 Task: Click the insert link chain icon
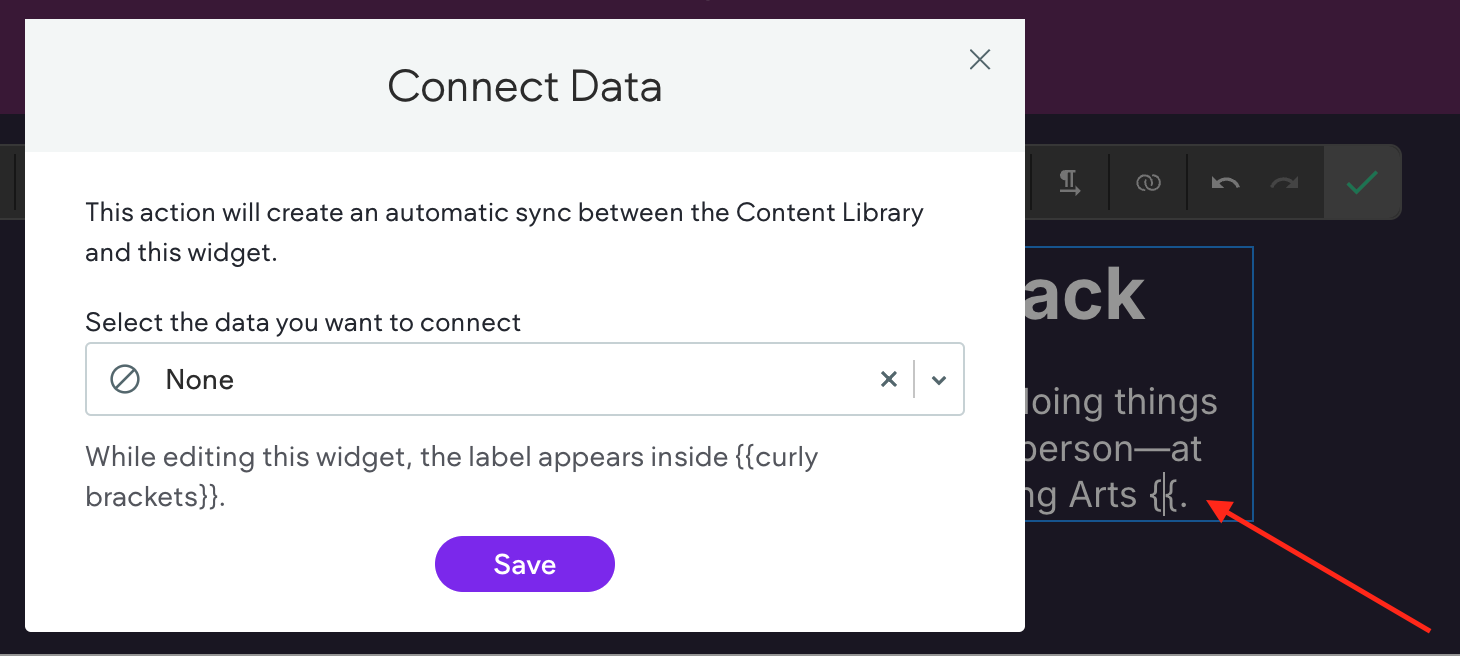click(x=1147, y=182)
